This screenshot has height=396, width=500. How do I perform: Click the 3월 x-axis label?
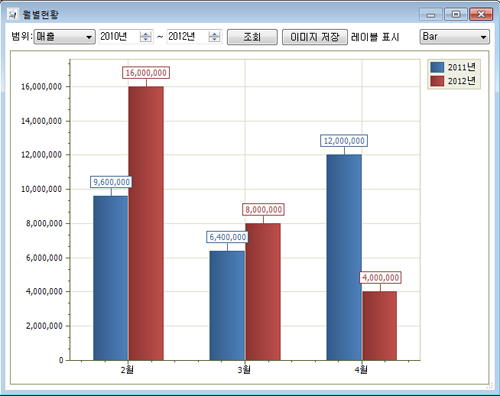(x=244, y=370)
